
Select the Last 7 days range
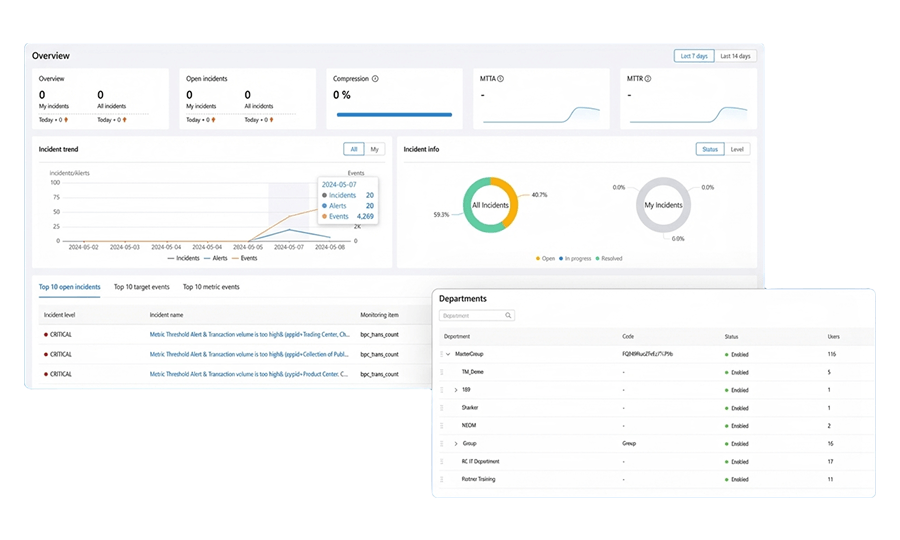tap(694, 56)
